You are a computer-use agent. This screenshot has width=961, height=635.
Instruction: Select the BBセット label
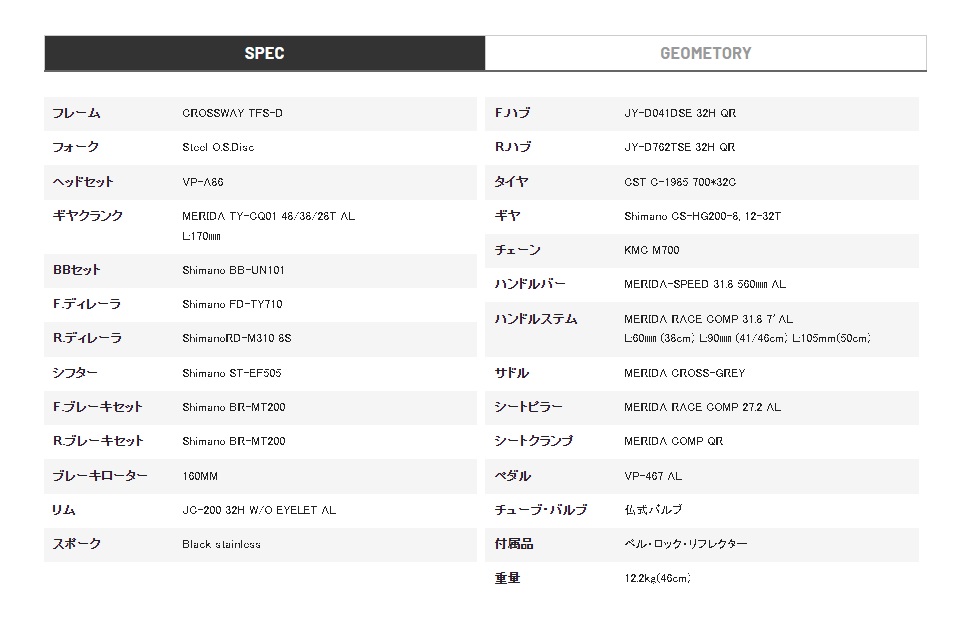(x=77, y=270)
